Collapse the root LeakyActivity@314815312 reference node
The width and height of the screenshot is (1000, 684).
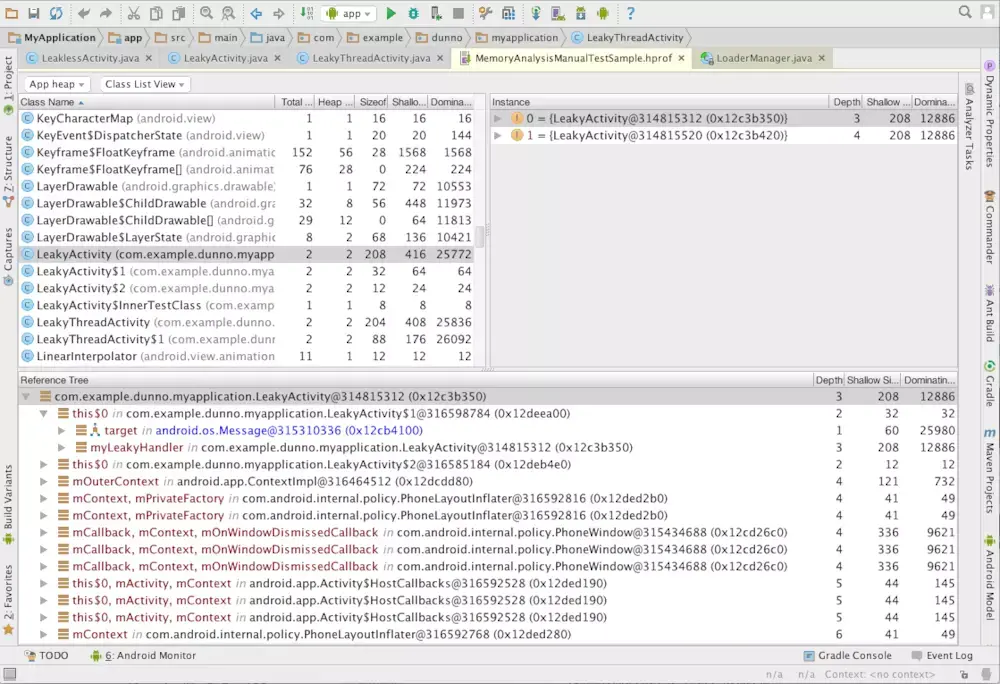tap(26, 397)
